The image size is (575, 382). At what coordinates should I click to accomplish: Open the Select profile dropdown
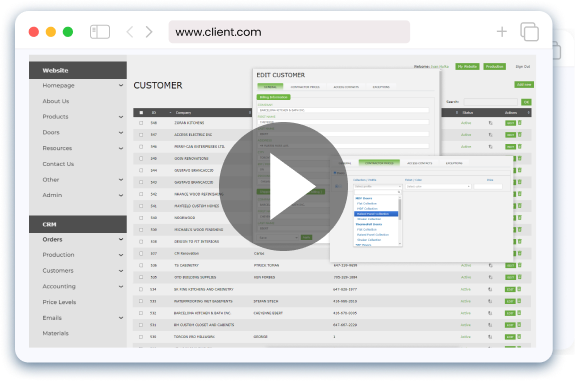coord(377,187)
